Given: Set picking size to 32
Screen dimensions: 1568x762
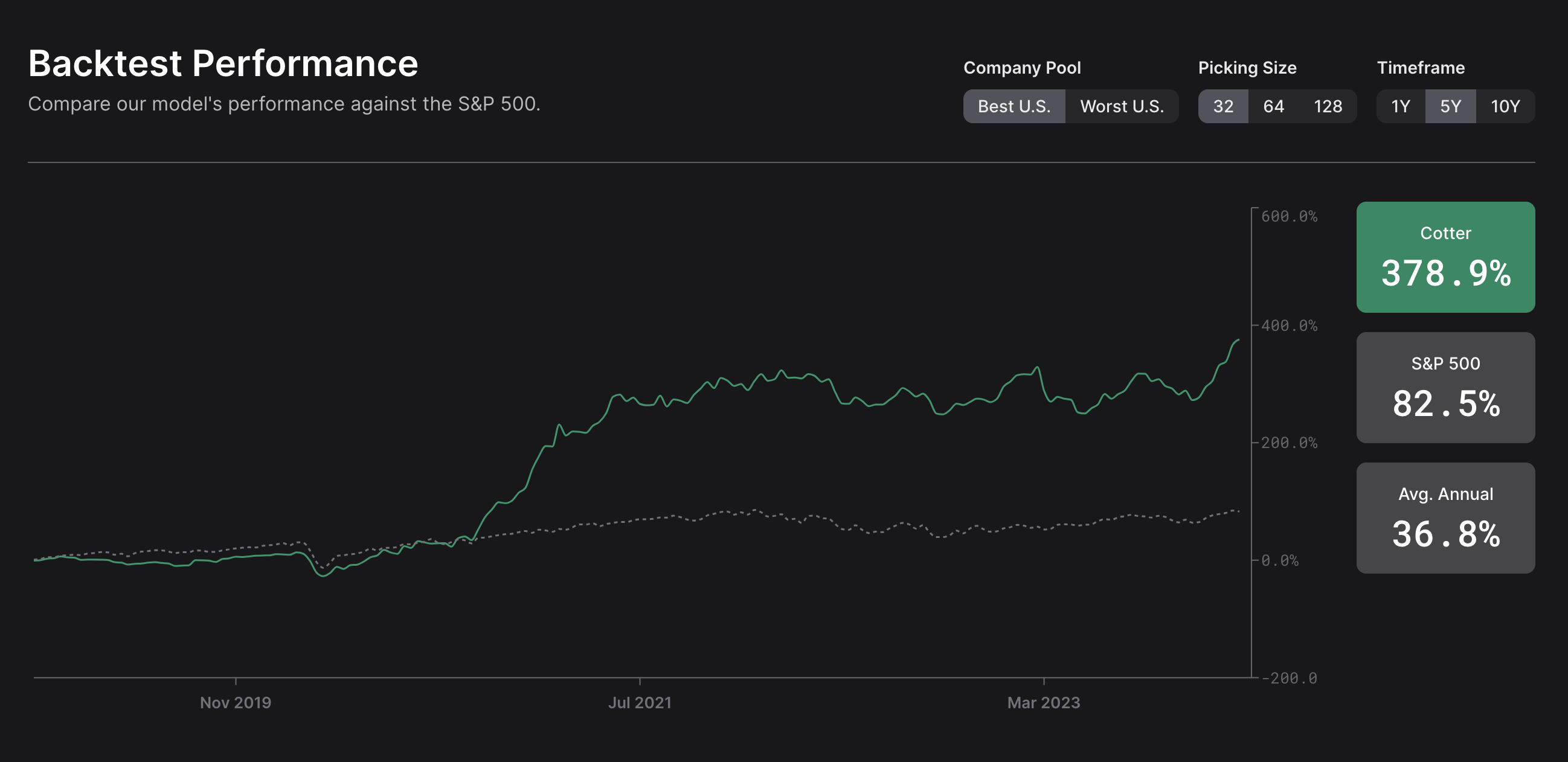Looking at the screenshot, I should (x=1223, y=106).
